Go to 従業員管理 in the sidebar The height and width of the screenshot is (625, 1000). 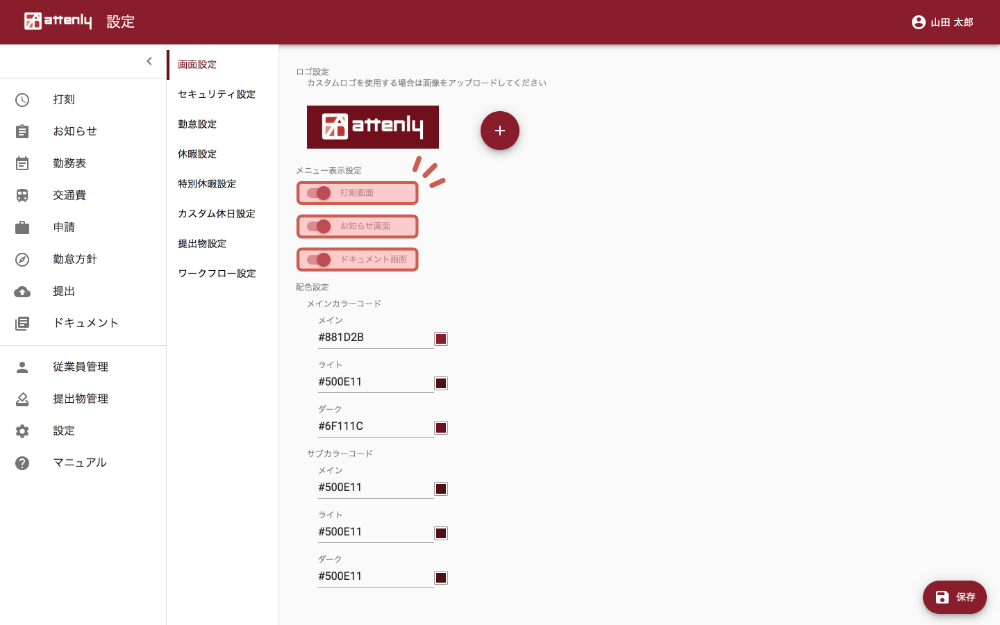pos(80,367)
